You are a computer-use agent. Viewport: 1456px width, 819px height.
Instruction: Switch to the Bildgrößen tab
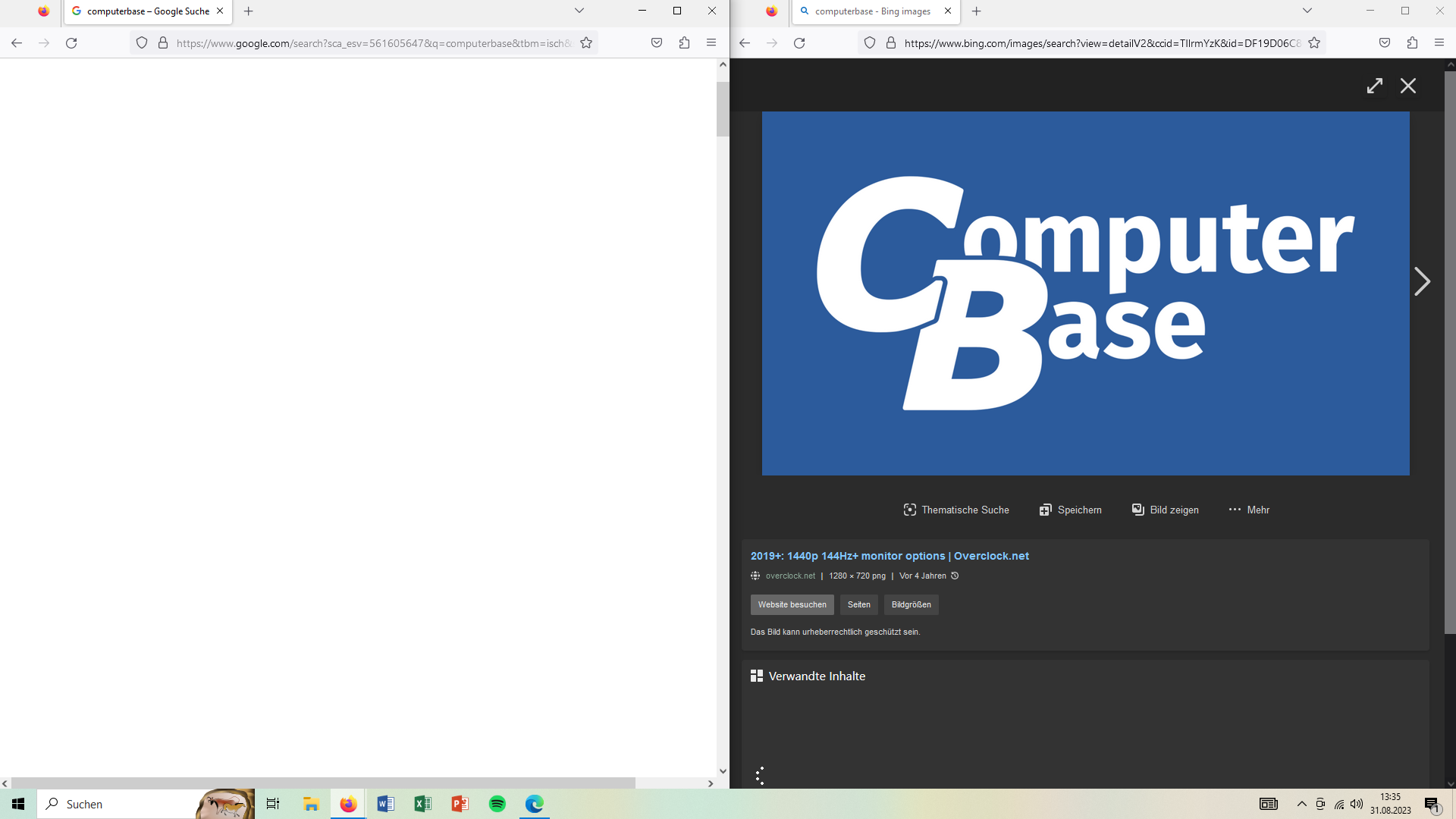coord(911,604)
